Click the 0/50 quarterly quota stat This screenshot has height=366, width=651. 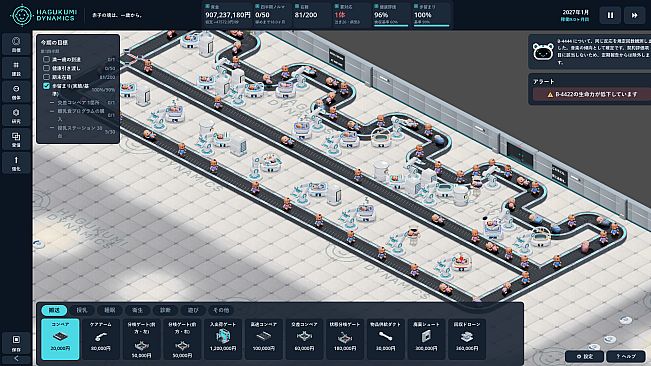(262, 15)
